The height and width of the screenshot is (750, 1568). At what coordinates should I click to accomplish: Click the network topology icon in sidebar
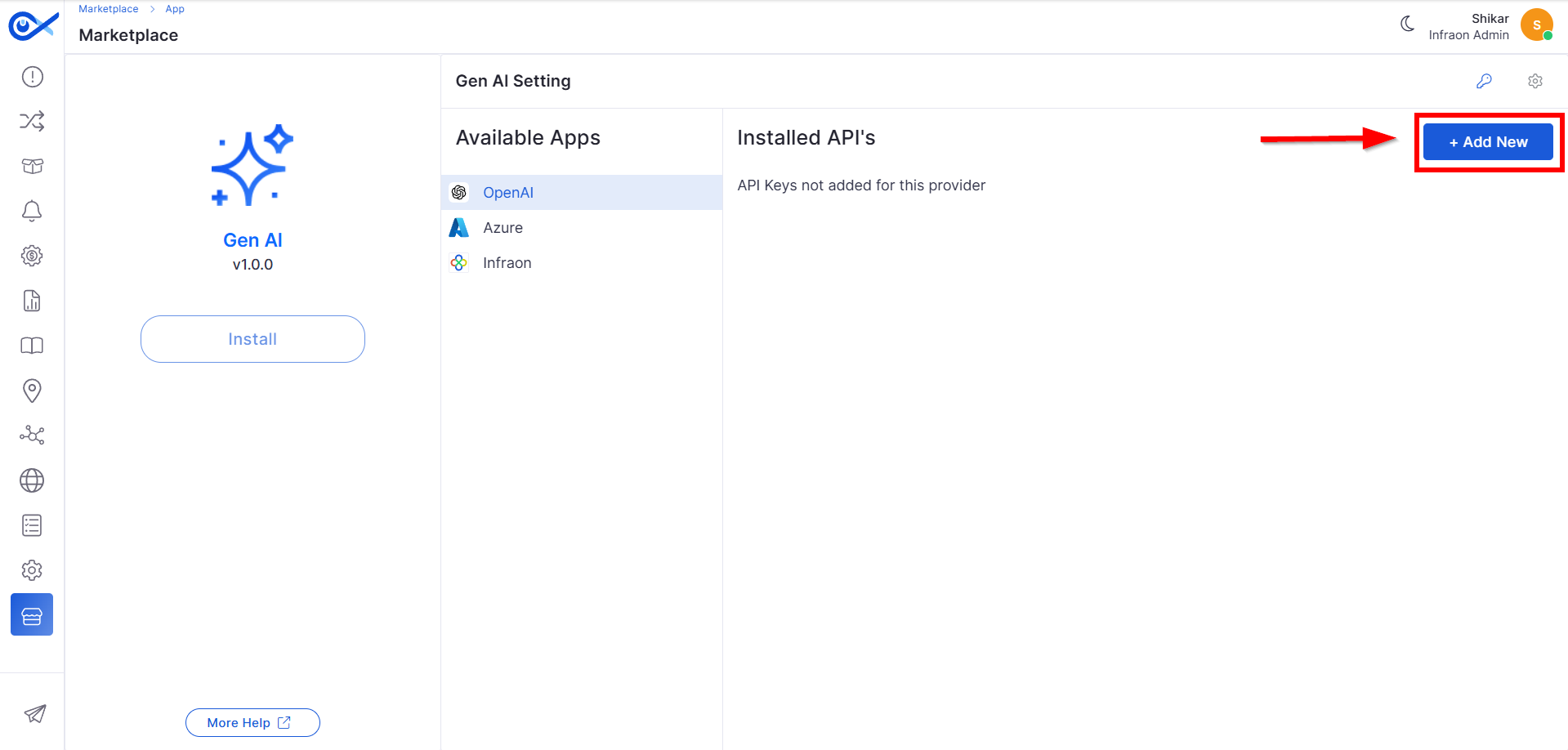coord(32,435)
